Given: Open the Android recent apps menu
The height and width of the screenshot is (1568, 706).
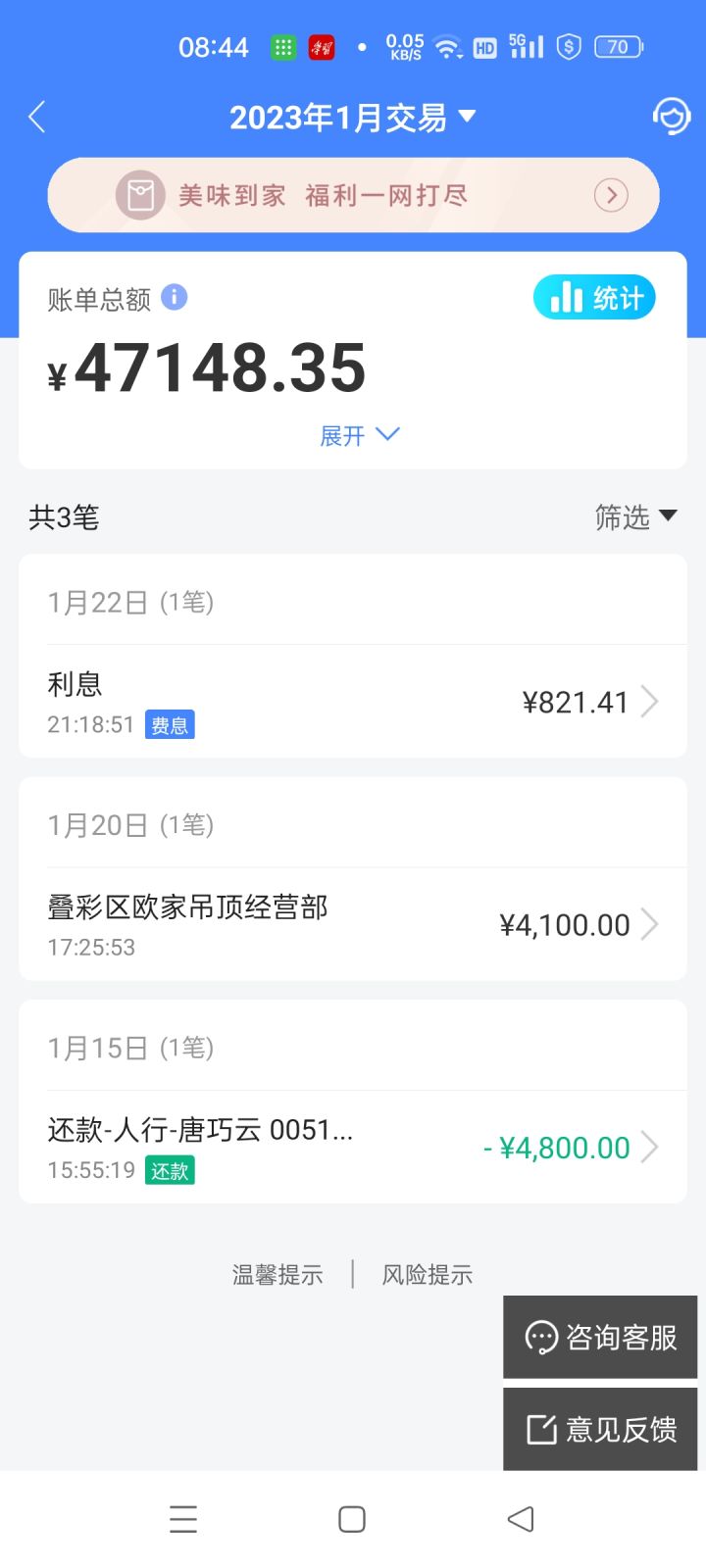Looking at the screenshot, I should pos(183,1519).
